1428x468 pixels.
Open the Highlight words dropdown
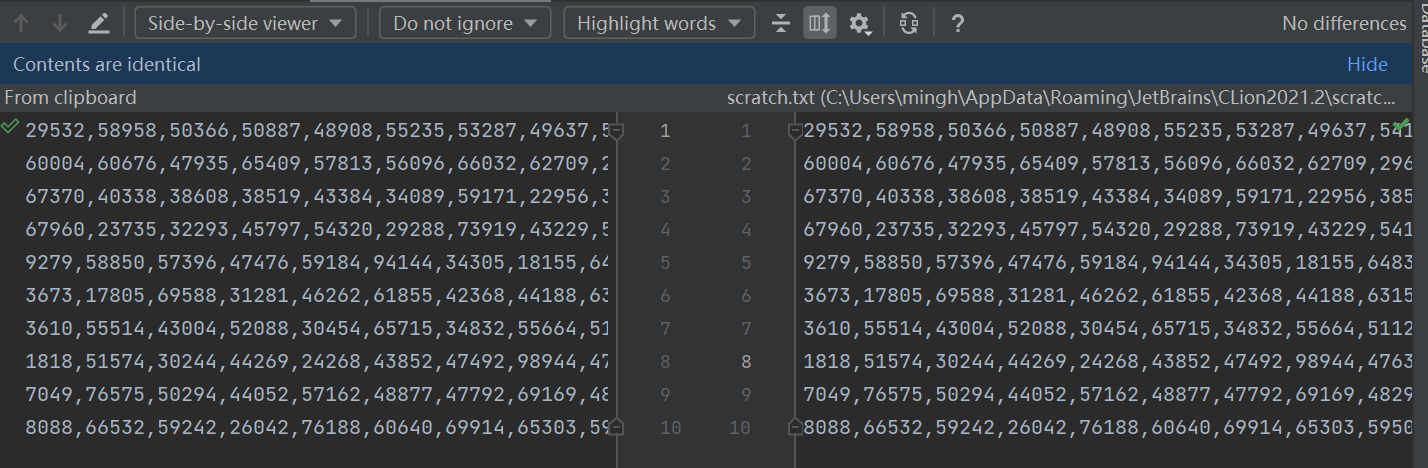(x=659, y=23)
